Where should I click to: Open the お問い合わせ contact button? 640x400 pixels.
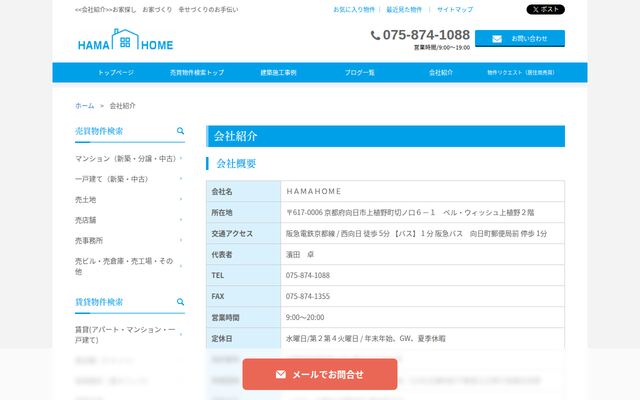pos(520,38)
